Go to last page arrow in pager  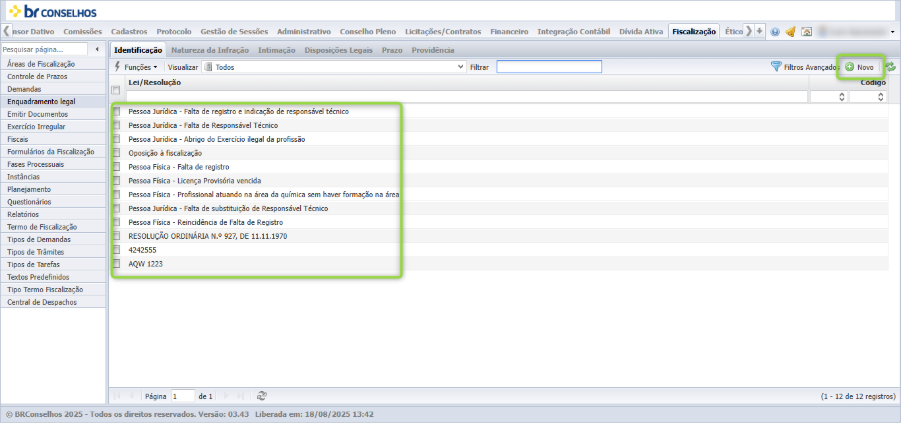pos(240,396)
